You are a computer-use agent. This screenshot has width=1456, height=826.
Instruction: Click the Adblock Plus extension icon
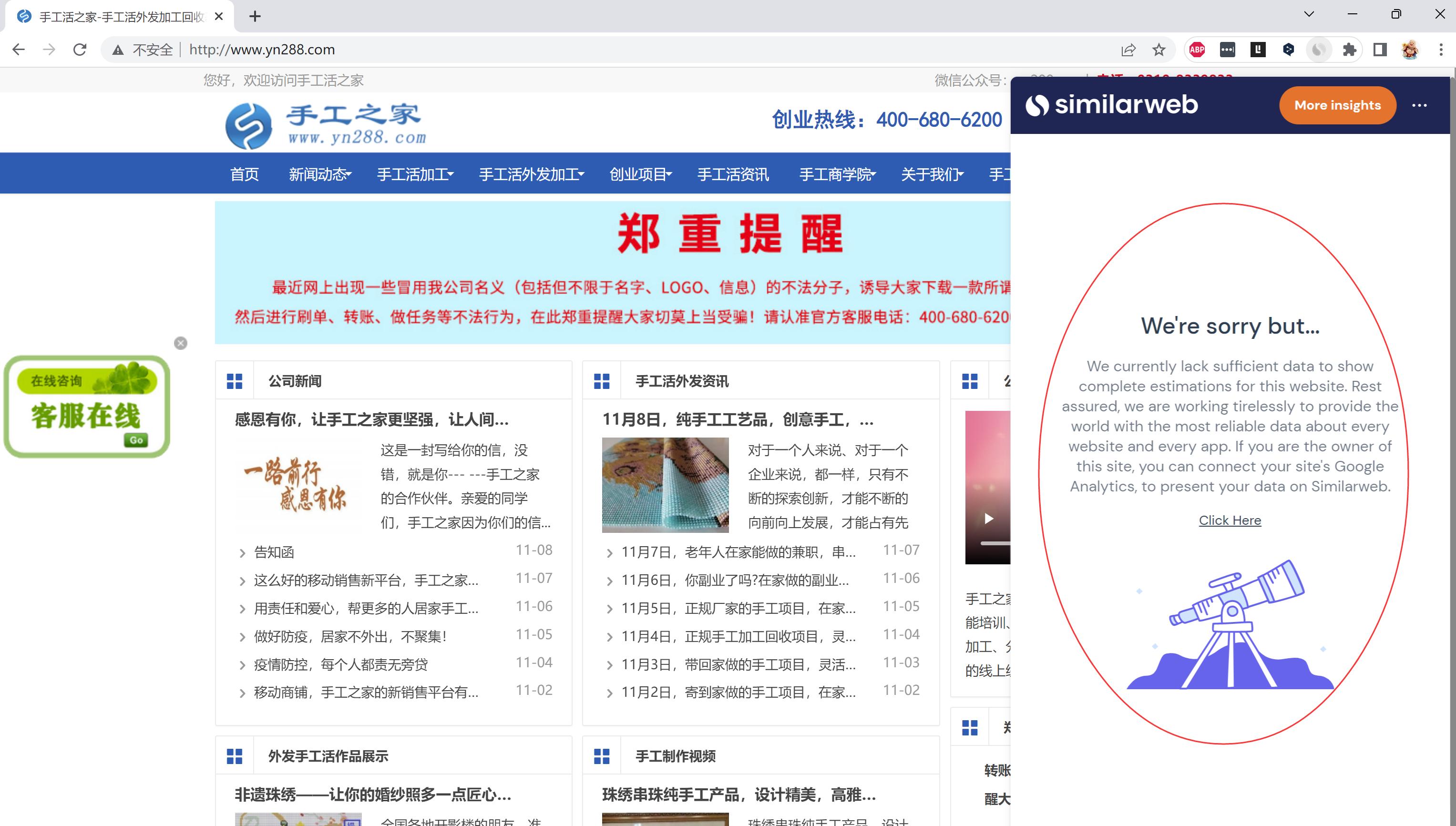[1197, 50]
